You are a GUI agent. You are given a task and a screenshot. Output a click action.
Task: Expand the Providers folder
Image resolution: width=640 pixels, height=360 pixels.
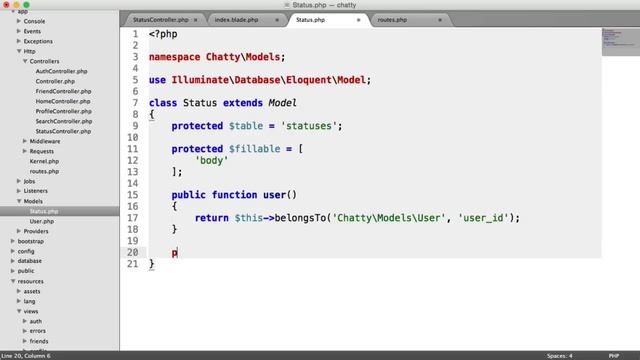click(x=19, y=231)
